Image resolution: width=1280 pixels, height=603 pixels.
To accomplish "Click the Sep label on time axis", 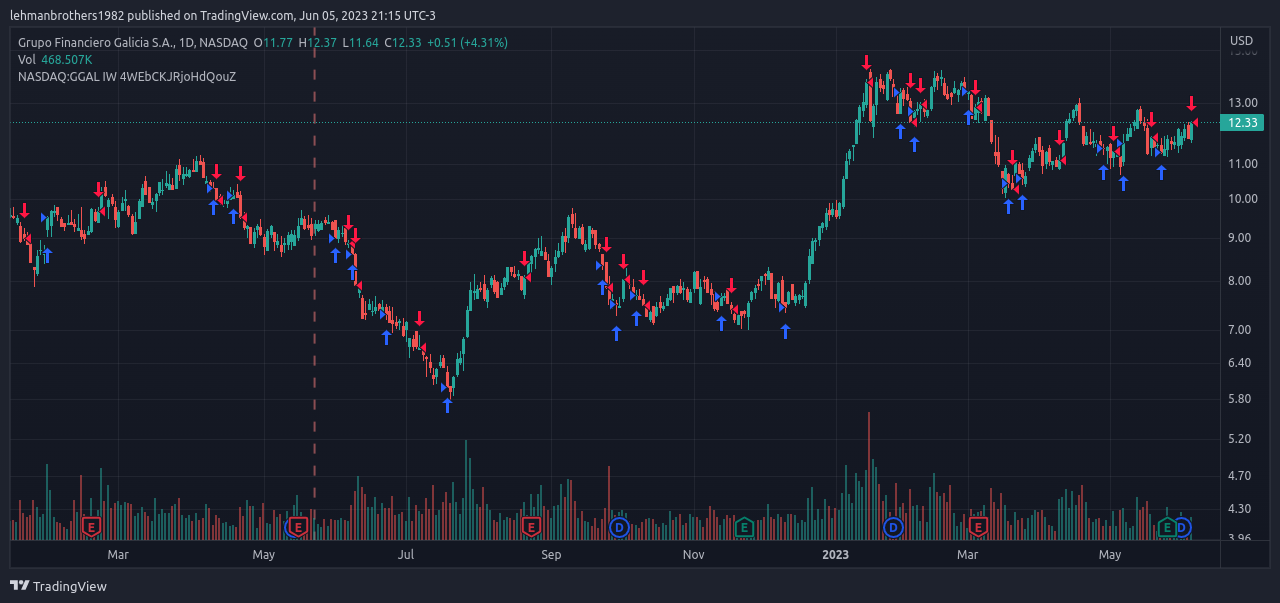I will [551, 554].
